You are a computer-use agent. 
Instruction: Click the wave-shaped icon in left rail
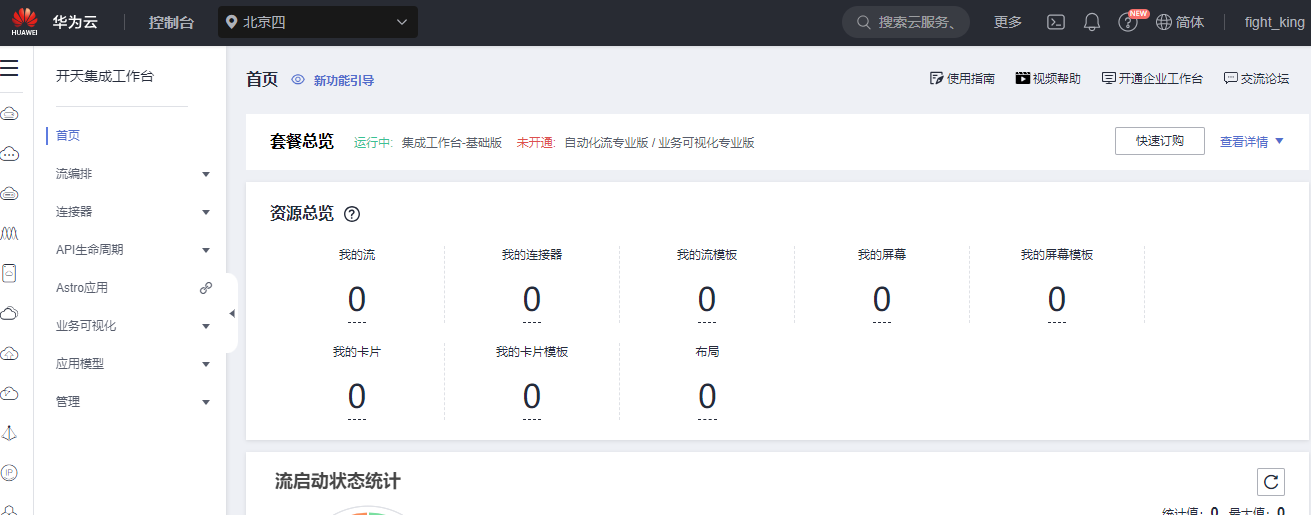(10, 232)
